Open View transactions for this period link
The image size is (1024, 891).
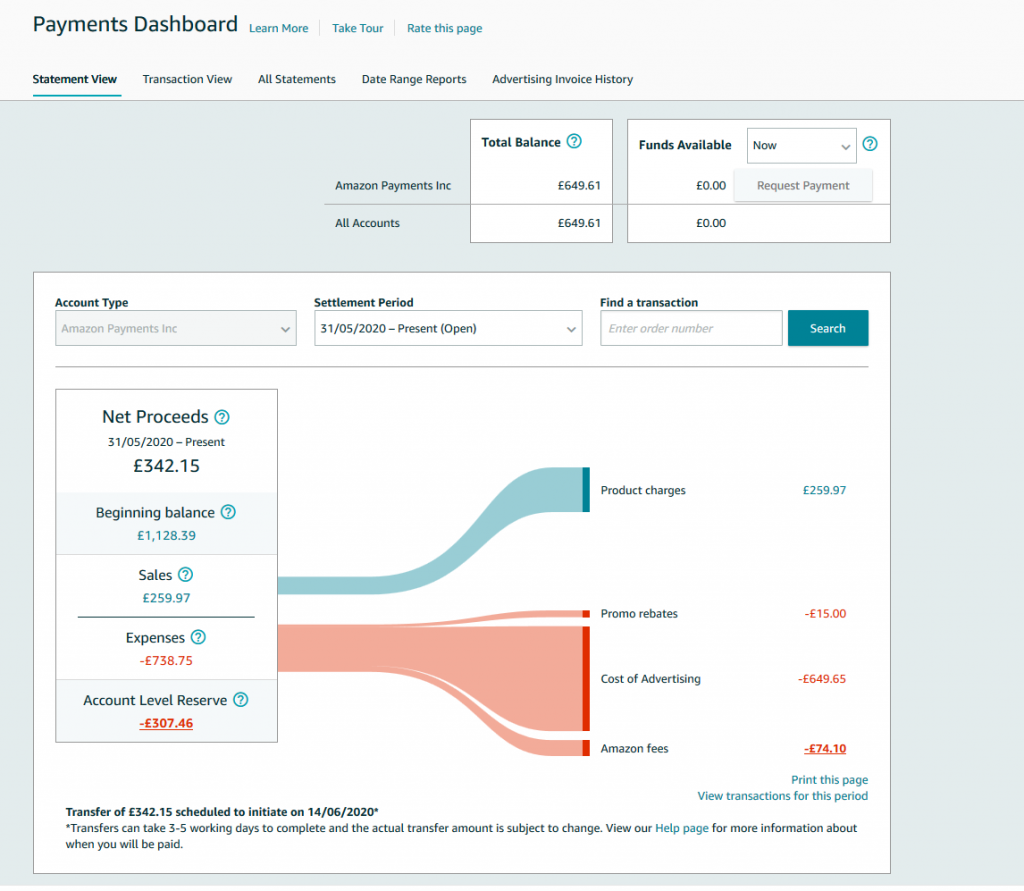pyautogui.click(x=782, y=796)
